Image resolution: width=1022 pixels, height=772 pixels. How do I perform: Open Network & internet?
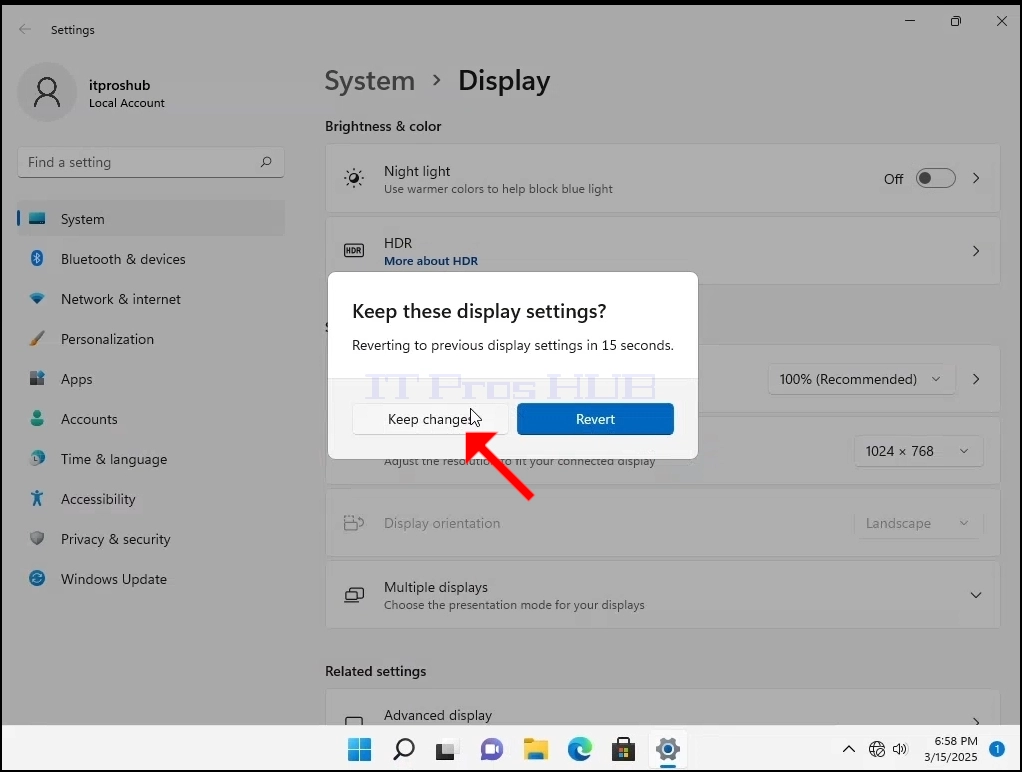pyautogui.click(x=151, y=299)
